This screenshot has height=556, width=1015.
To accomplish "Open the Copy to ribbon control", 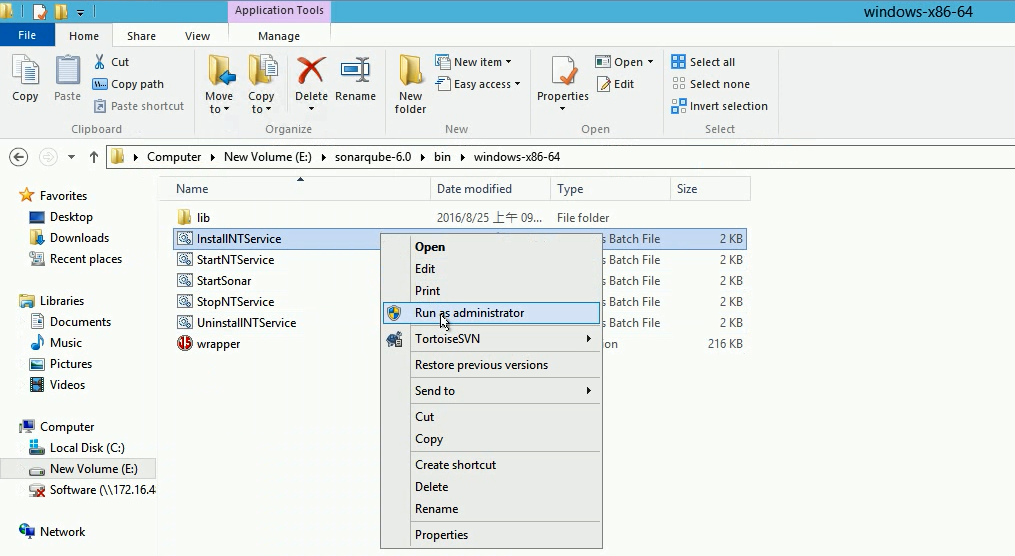I will click(261, 84).
